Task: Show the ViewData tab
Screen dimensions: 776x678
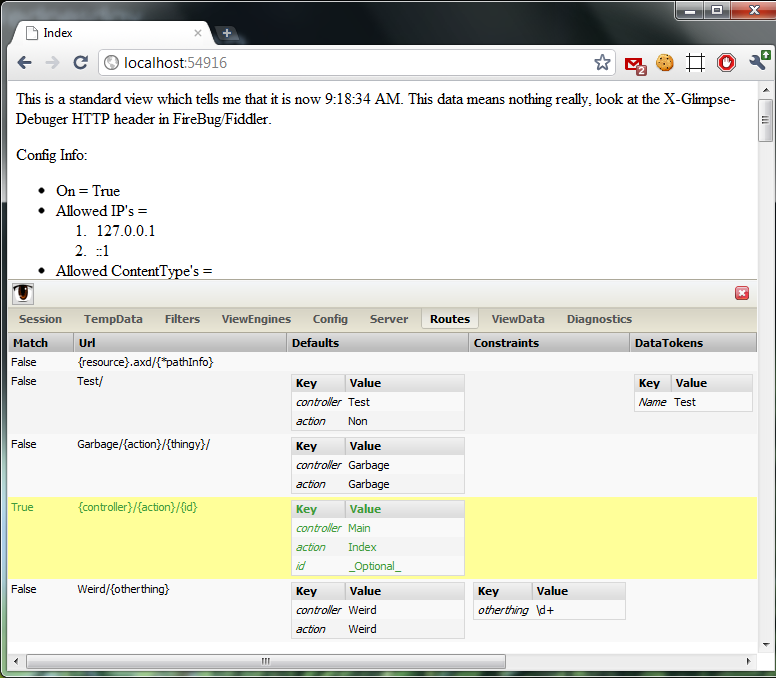Action: click(x=518, y=319)
